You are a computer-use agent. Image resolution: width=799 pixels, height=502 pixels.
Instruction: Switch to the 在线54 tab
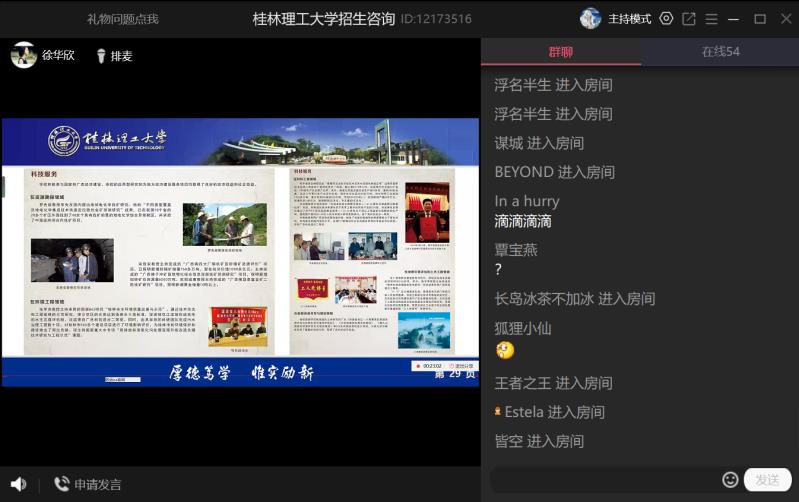[x=720, y=52]
